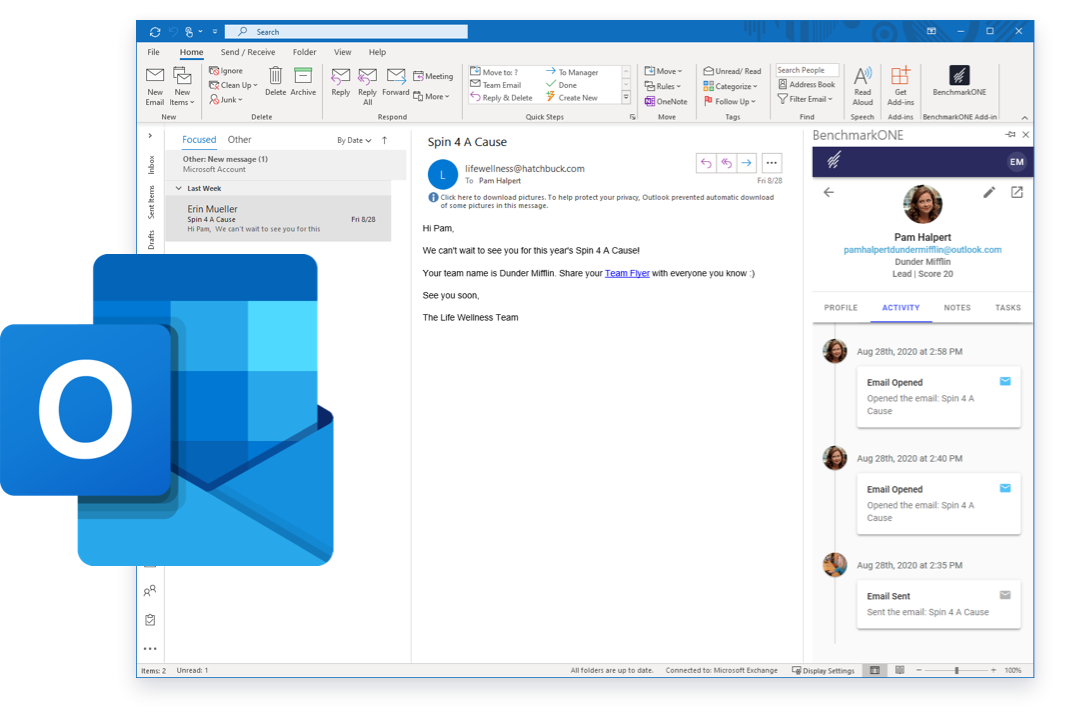The height and width of the screenshot is (718, 1066).
Task: Collapse the Last Week group
Action: click(x=179, y=188)
